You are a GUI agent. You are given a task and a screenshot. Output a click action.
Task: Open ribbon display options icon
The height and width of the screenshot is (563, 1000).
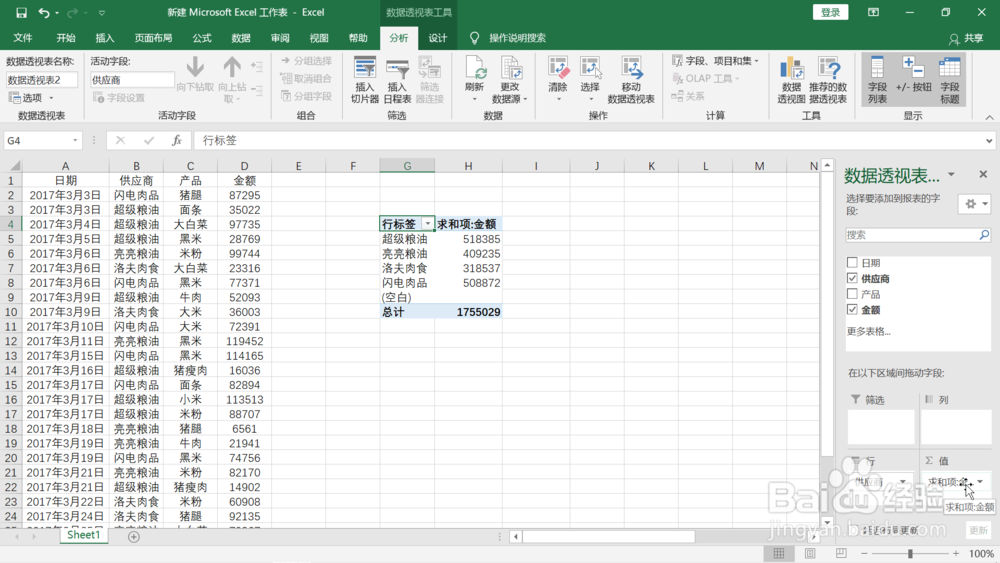[873, 12]
